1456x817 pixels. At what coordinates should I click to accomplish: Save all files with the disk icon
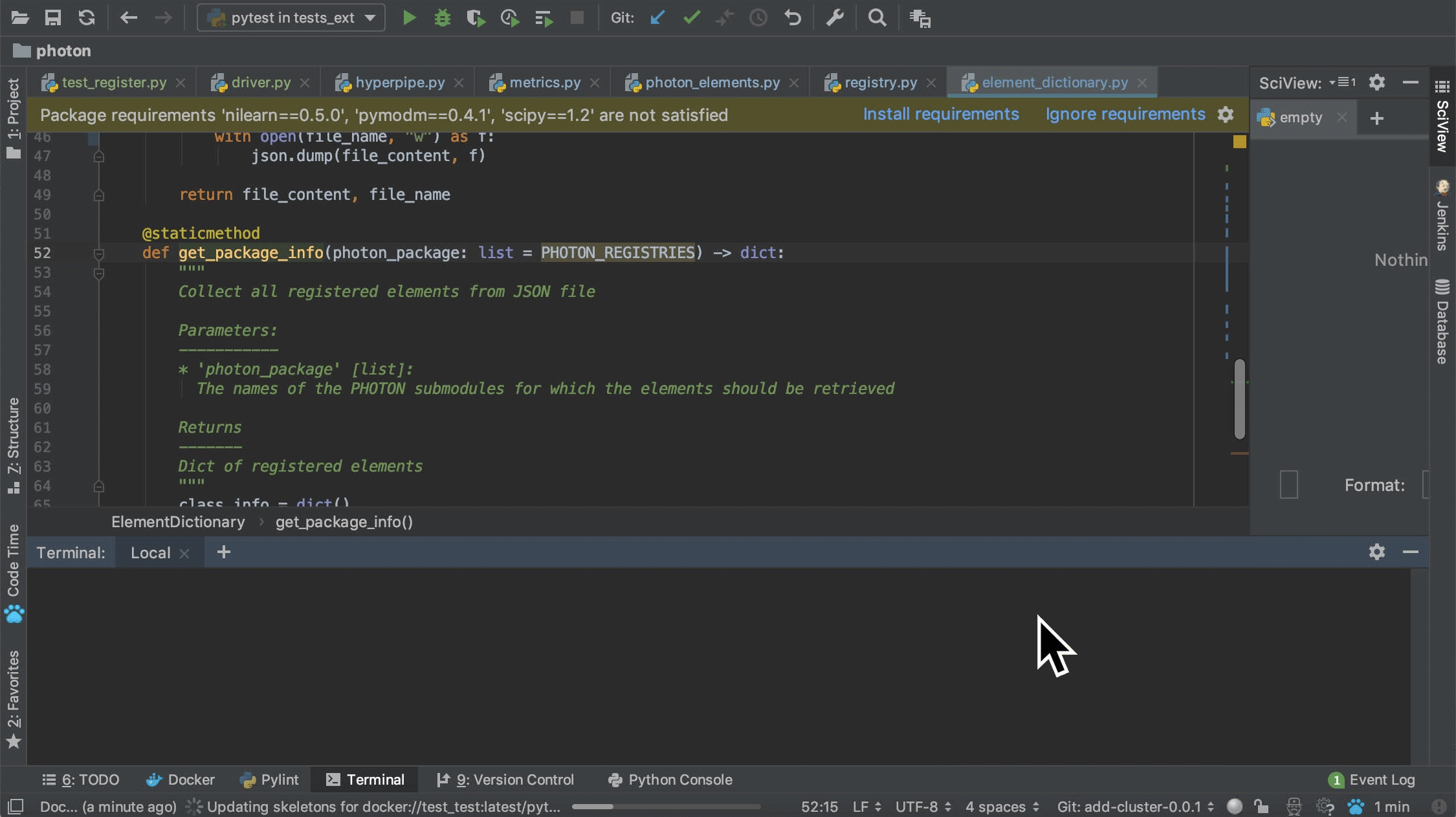[x=53, y=17]
